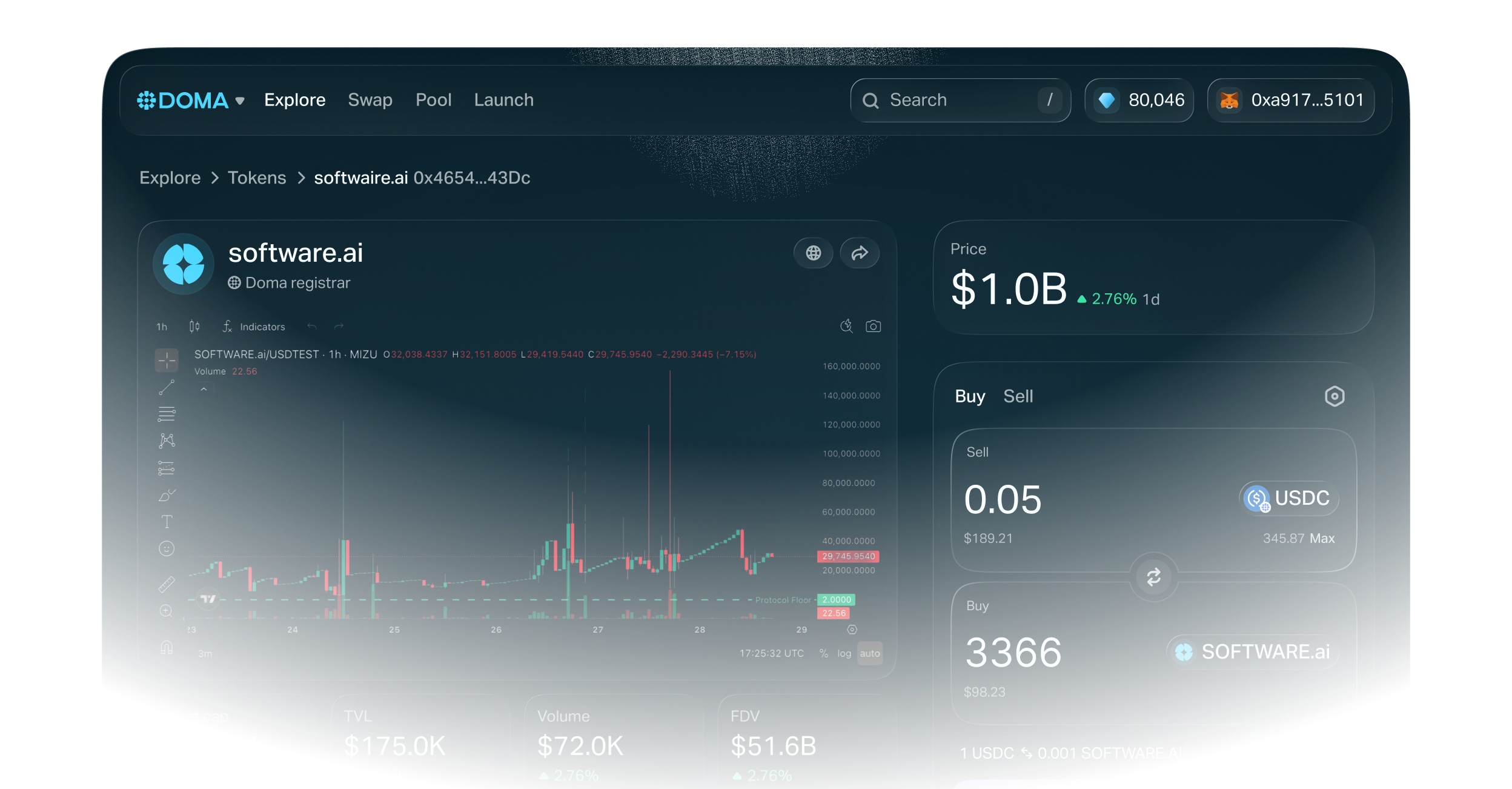1512x789 pixels.
Task: Select the crosshair cursor tool
Action: (167, 361)
